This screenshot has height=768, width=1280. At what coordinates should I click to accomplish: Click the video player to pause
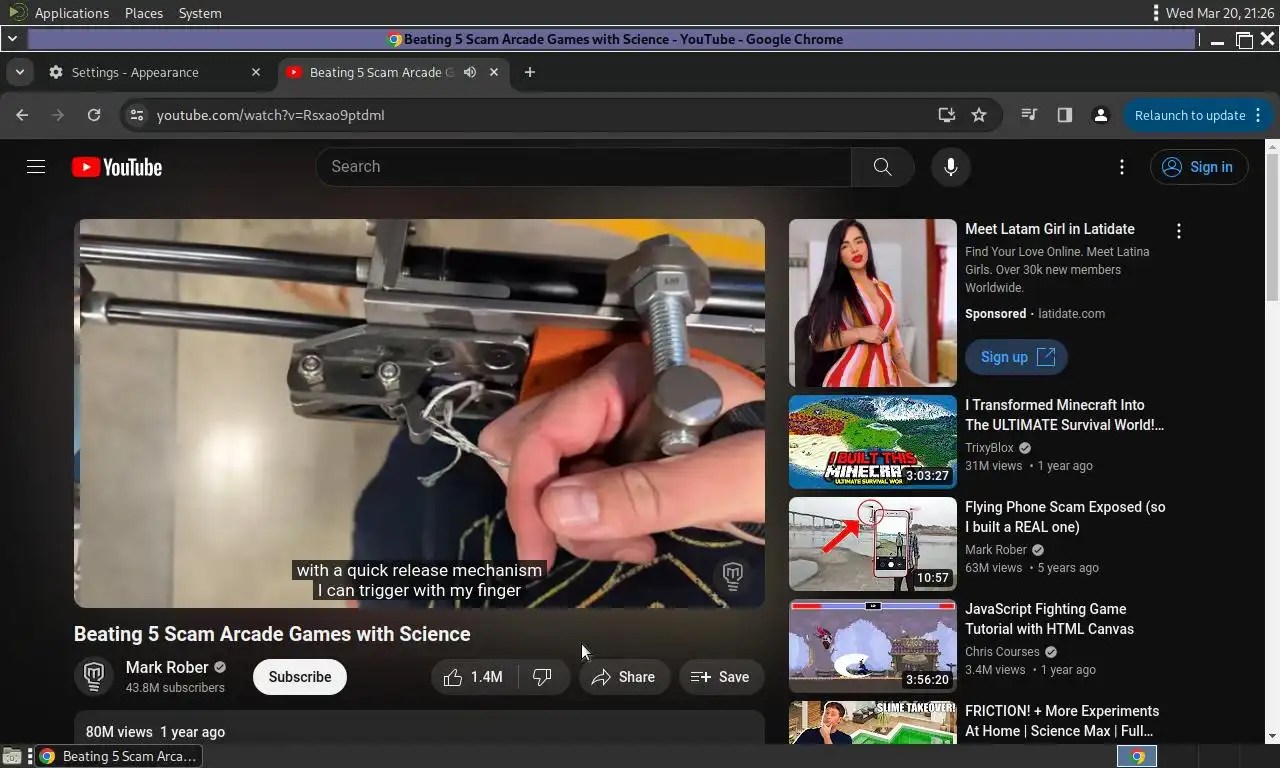pyautogui.click(x=419, y=413)
